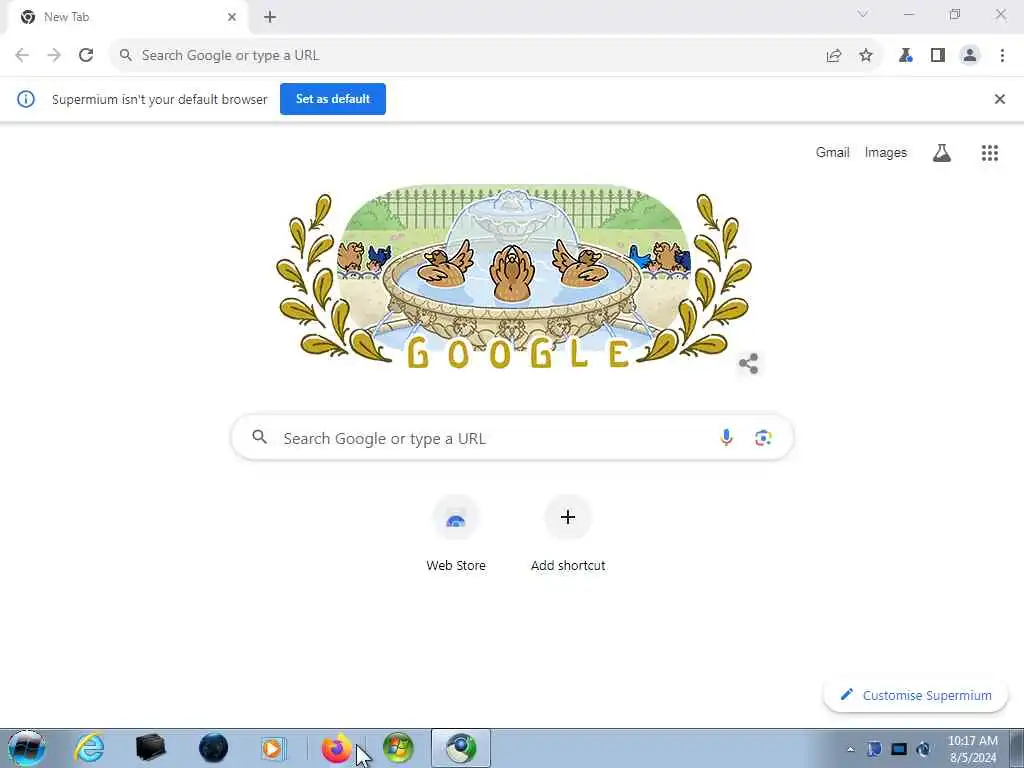Click Set as default button
The width and height of the screenshot is (1024, 768).
(x=333, y=99)
